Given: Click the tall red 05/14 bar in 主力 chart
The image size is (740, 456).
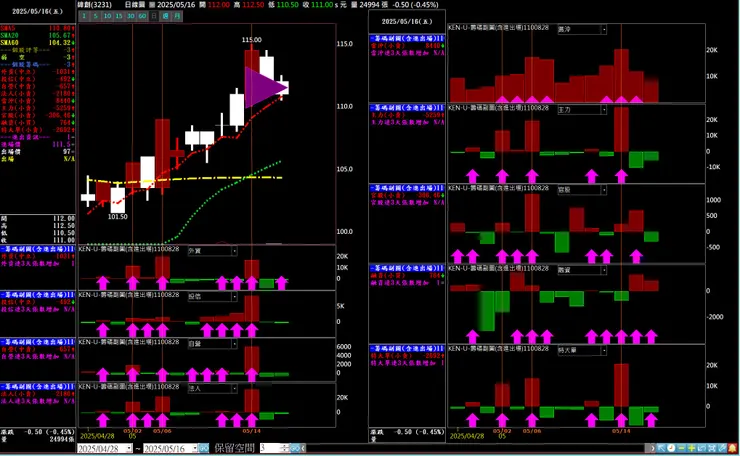Looking at the screenshot, I should [621, 130].
